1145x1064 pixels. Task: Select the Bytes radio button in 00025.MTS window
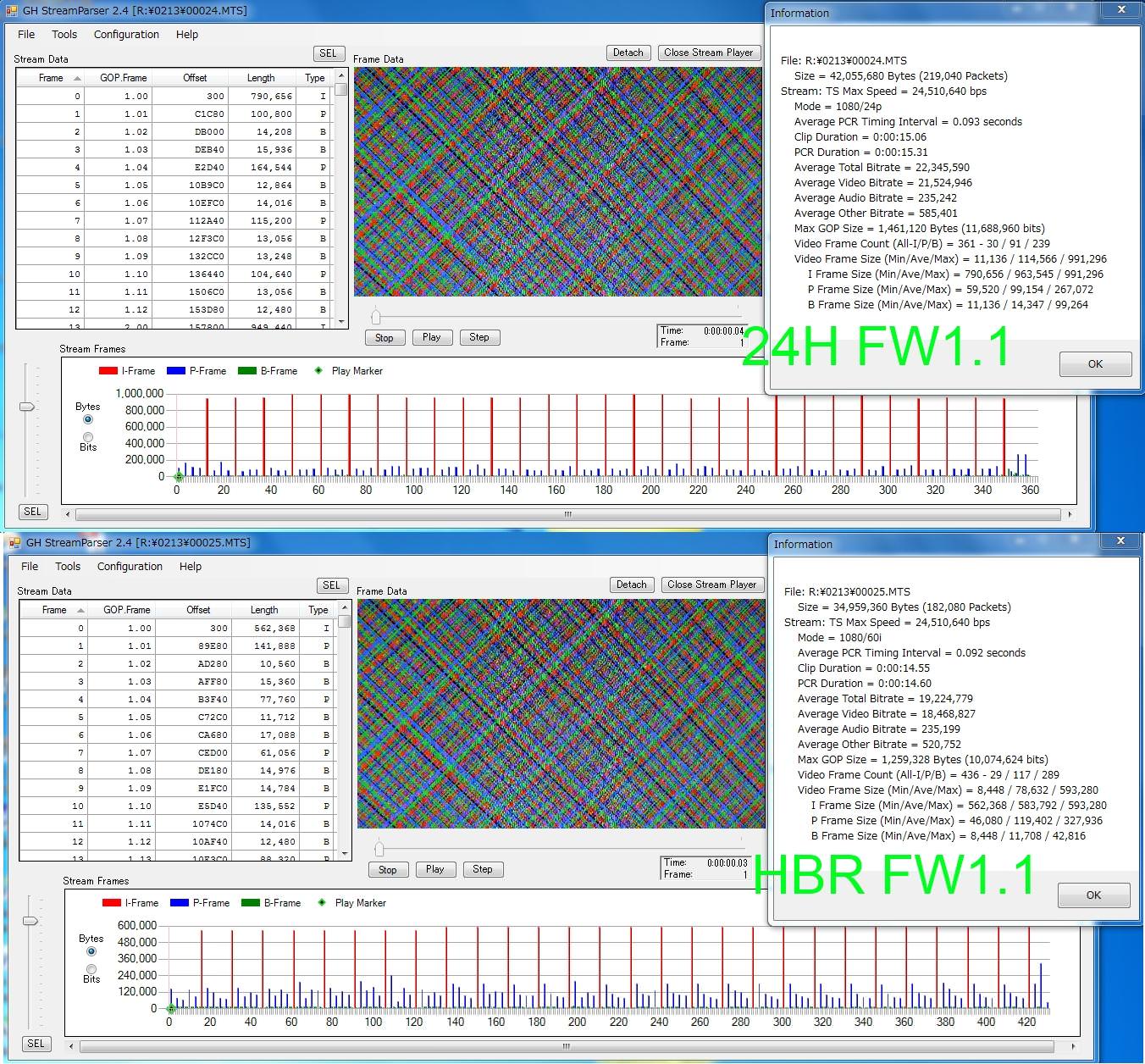(x=91, y=951)
